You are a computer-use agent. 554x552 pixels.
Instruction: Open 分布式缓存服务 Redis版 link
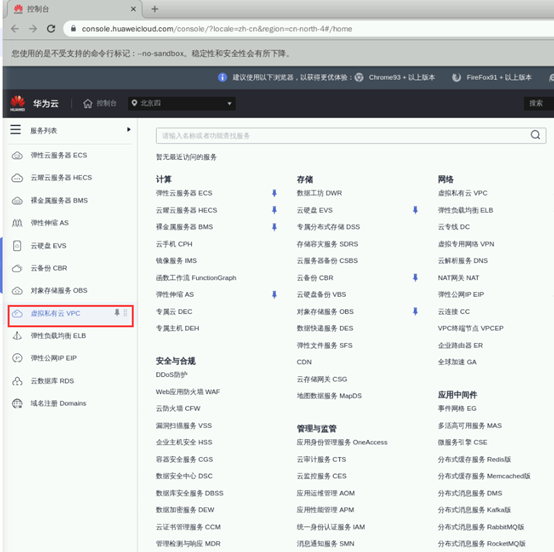[475, 459]
